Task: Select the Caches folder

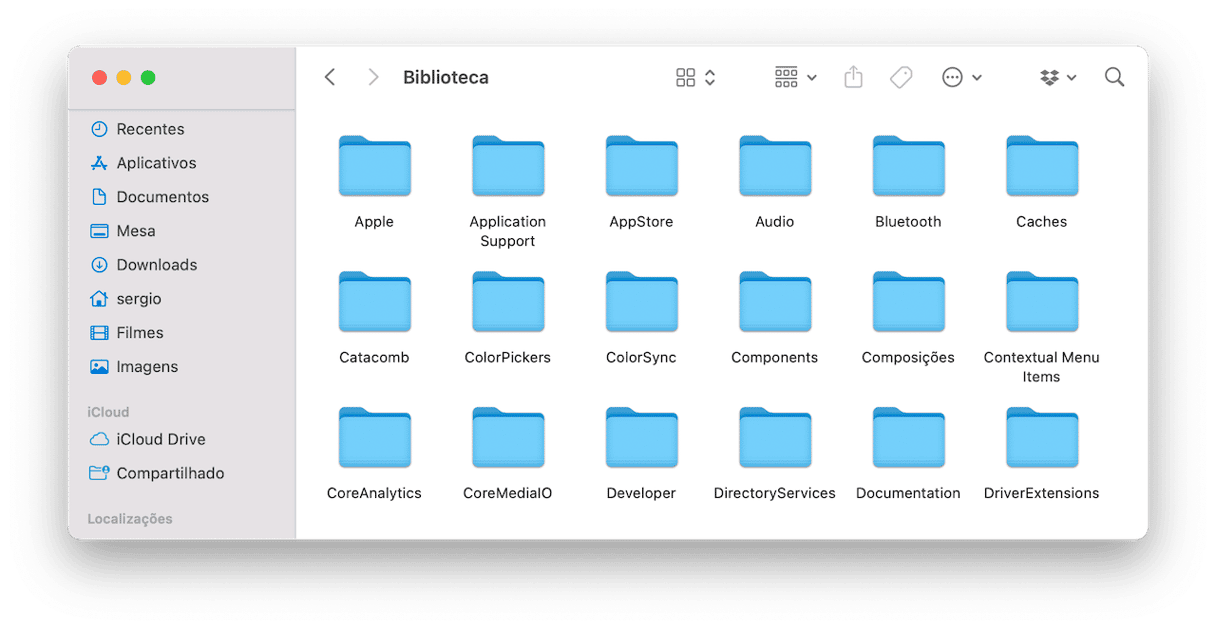Action: (1042, 166)
